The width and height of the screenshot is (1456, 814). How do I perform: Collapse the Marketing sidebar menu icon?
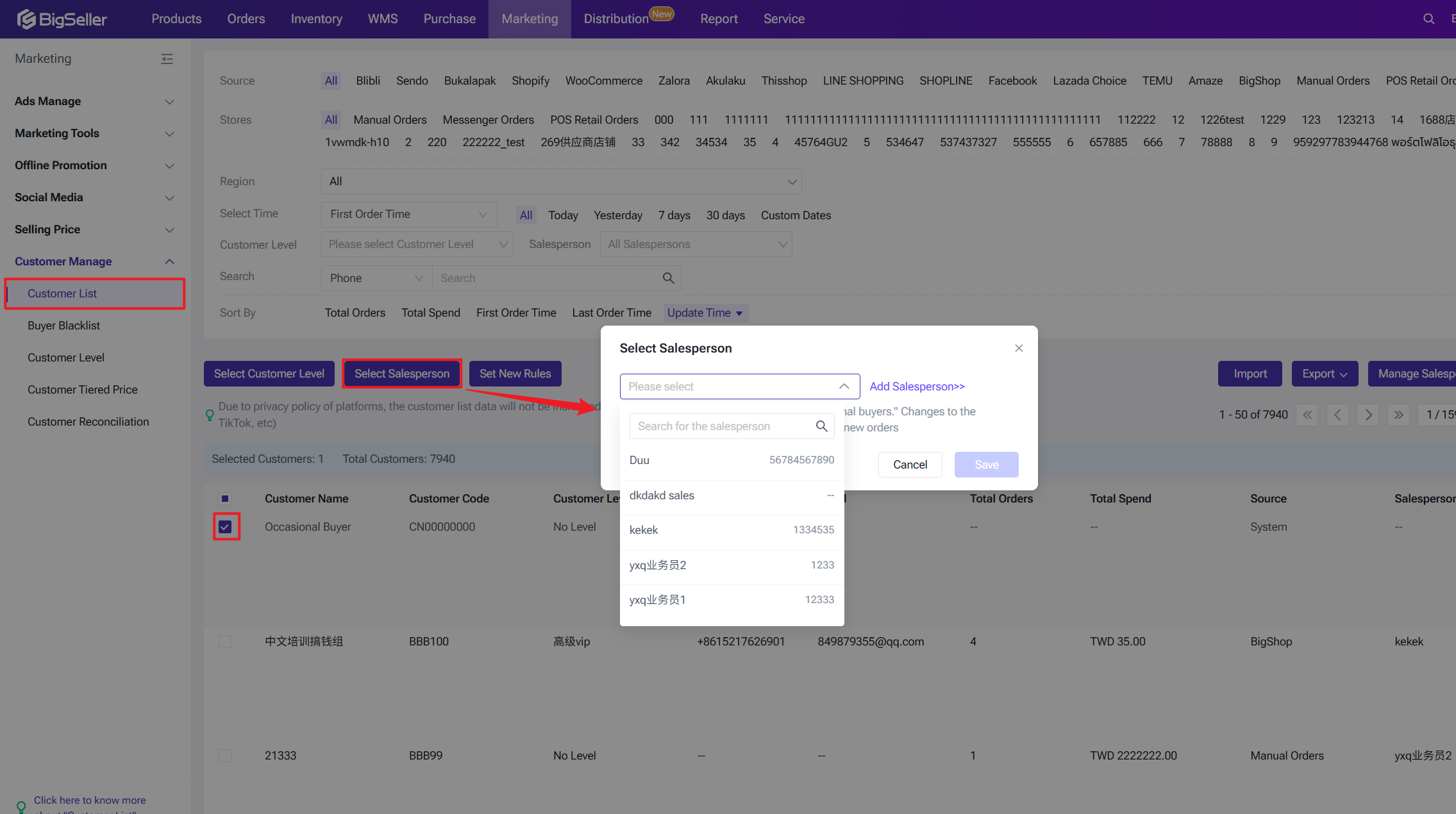click(x=167, y=59)
